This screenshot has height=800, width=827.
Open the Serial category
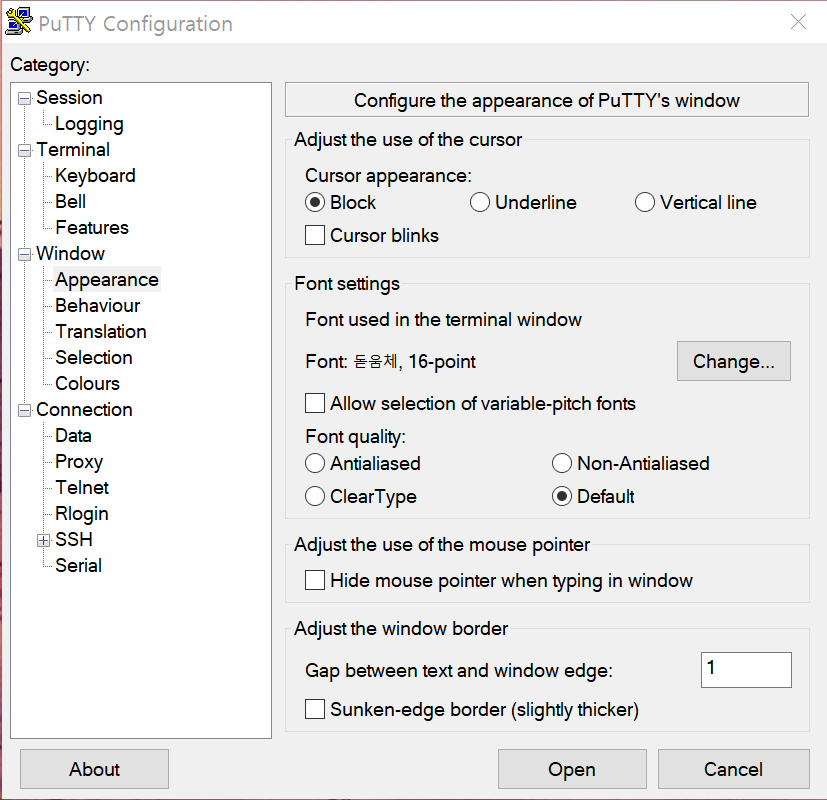pyautogui.click(x=78, y=565)
